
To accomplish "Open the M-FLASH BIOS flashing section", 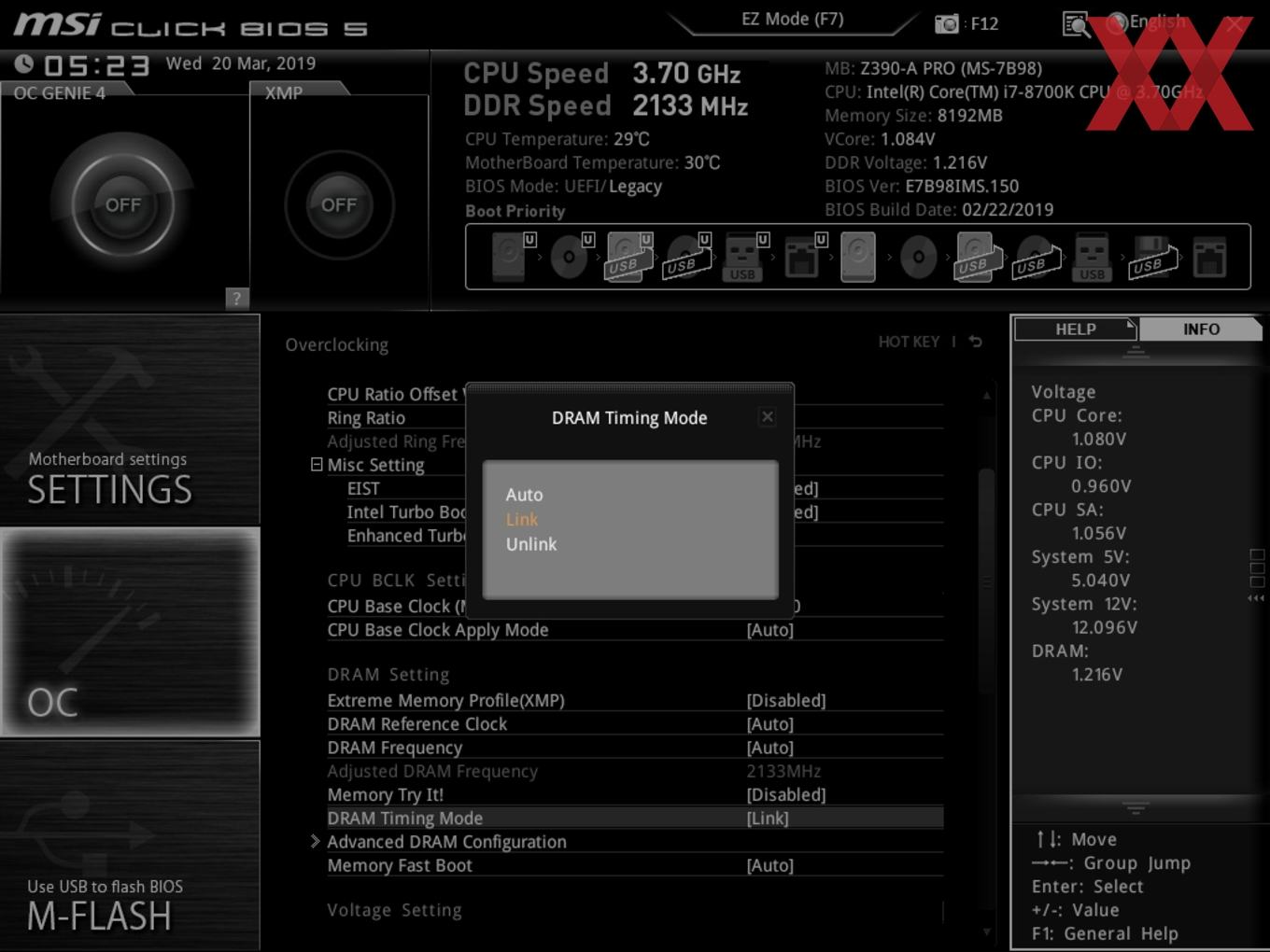I will point(130,846).
